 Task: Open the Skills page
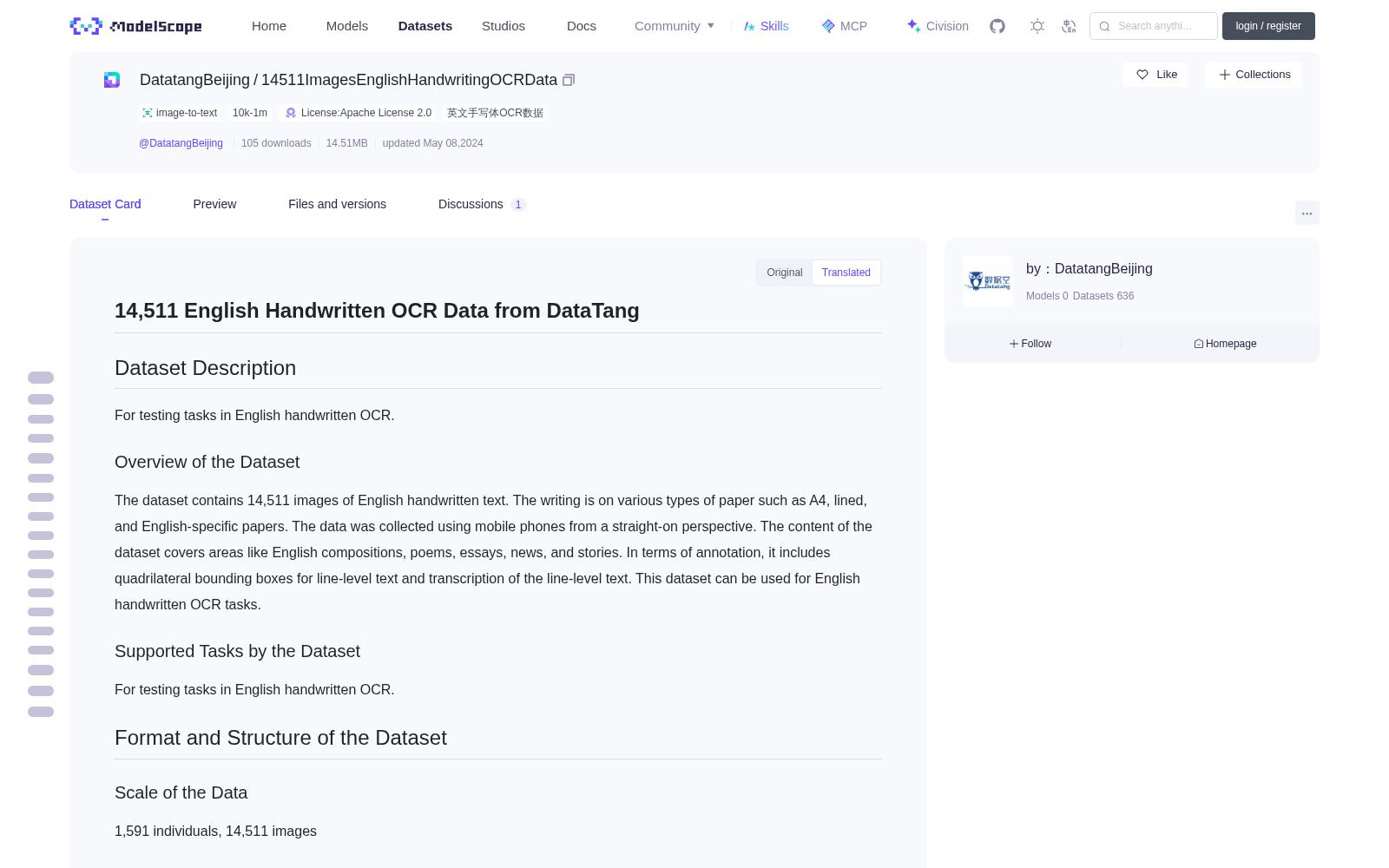pyautogui.click(x=766, y=26)
